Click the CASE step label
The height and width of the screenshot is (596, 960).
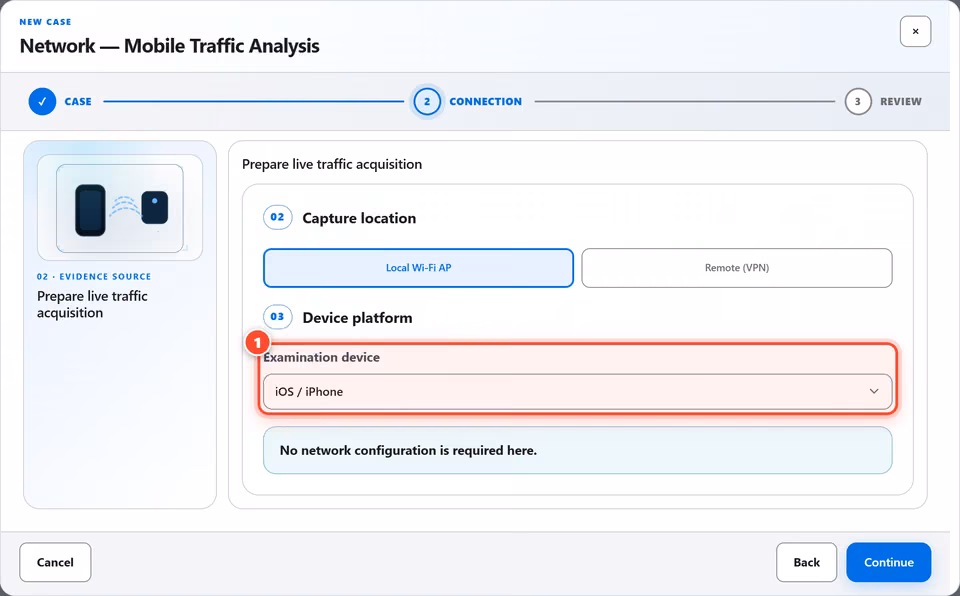(x=78, y=102)
